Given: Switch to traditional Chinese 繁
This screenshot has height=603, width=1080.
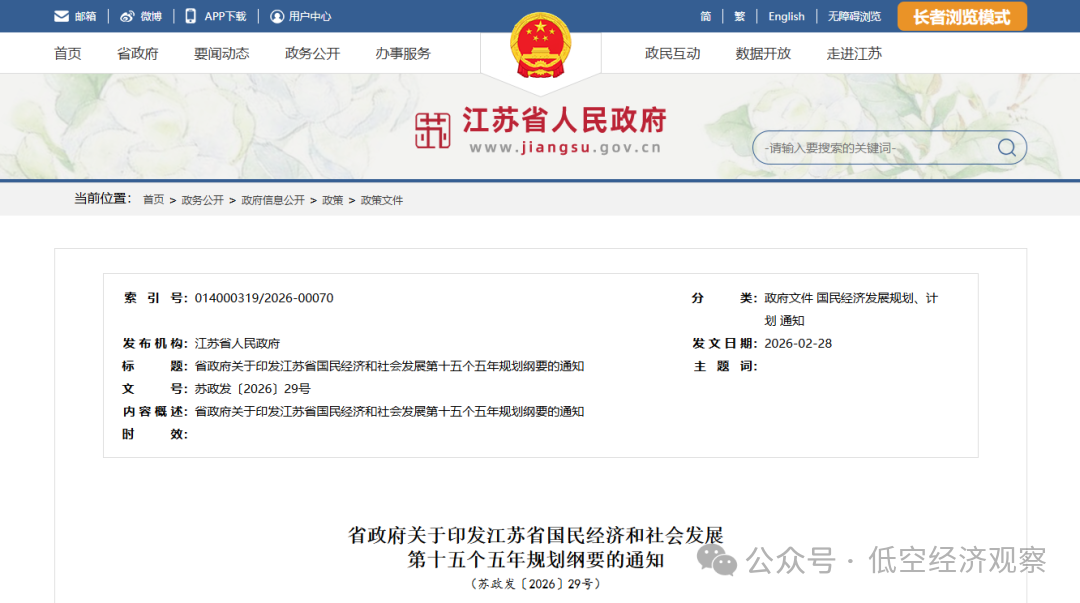Looking at the screenshot, I should pos(740,17).
